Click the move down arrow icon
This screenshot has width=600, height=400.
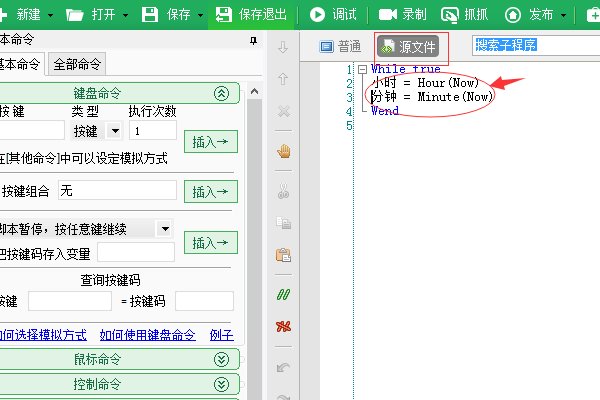tap(283, 47)
